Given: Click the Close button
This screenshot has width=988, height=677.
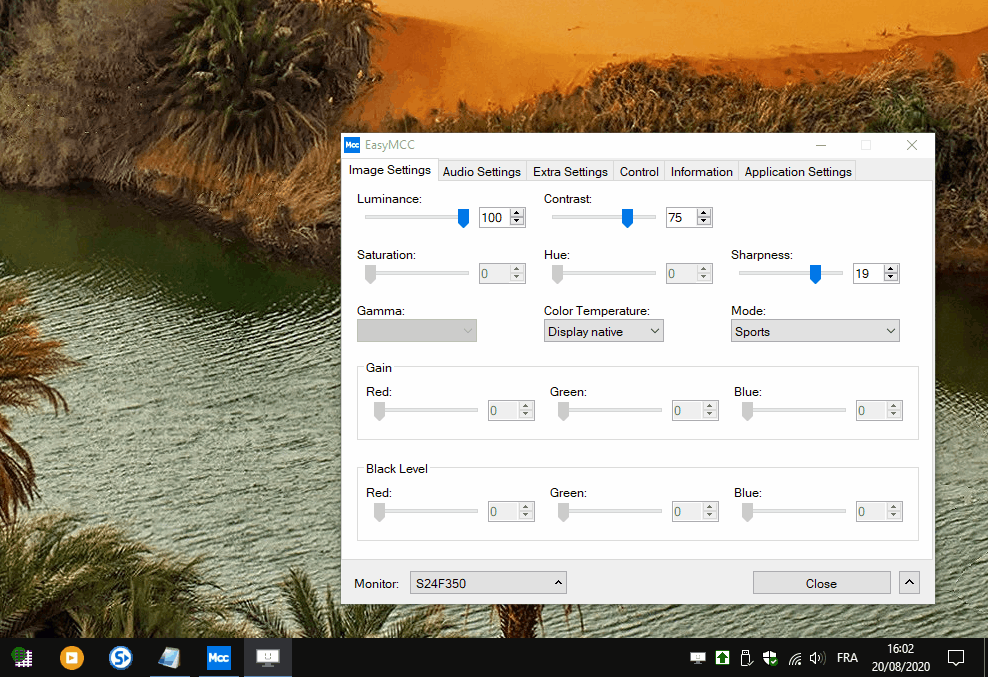Looking at the screenshot, I should tap(822, 583).
